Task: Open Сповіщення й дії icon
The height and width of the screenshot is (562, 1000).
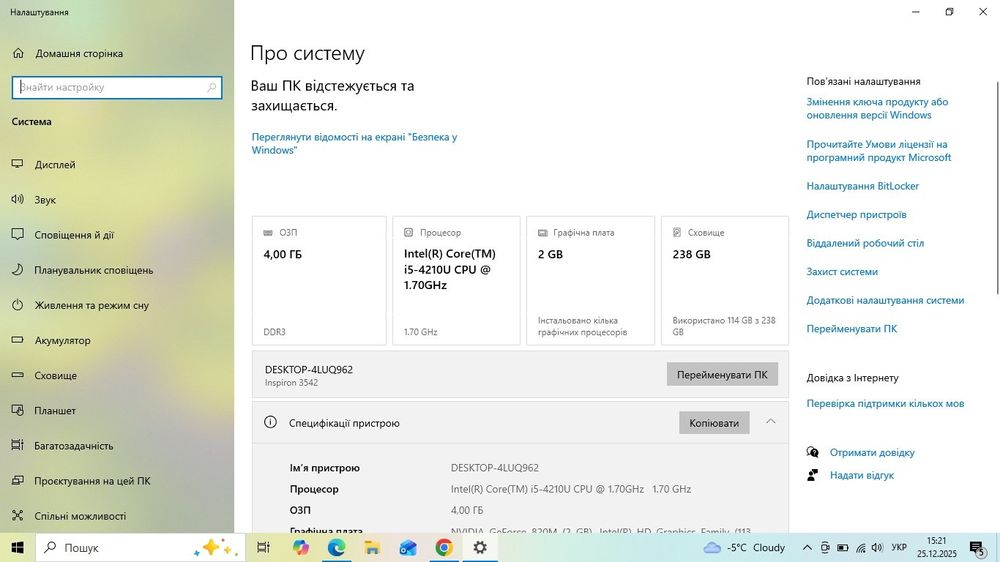Action: point(18,235)
